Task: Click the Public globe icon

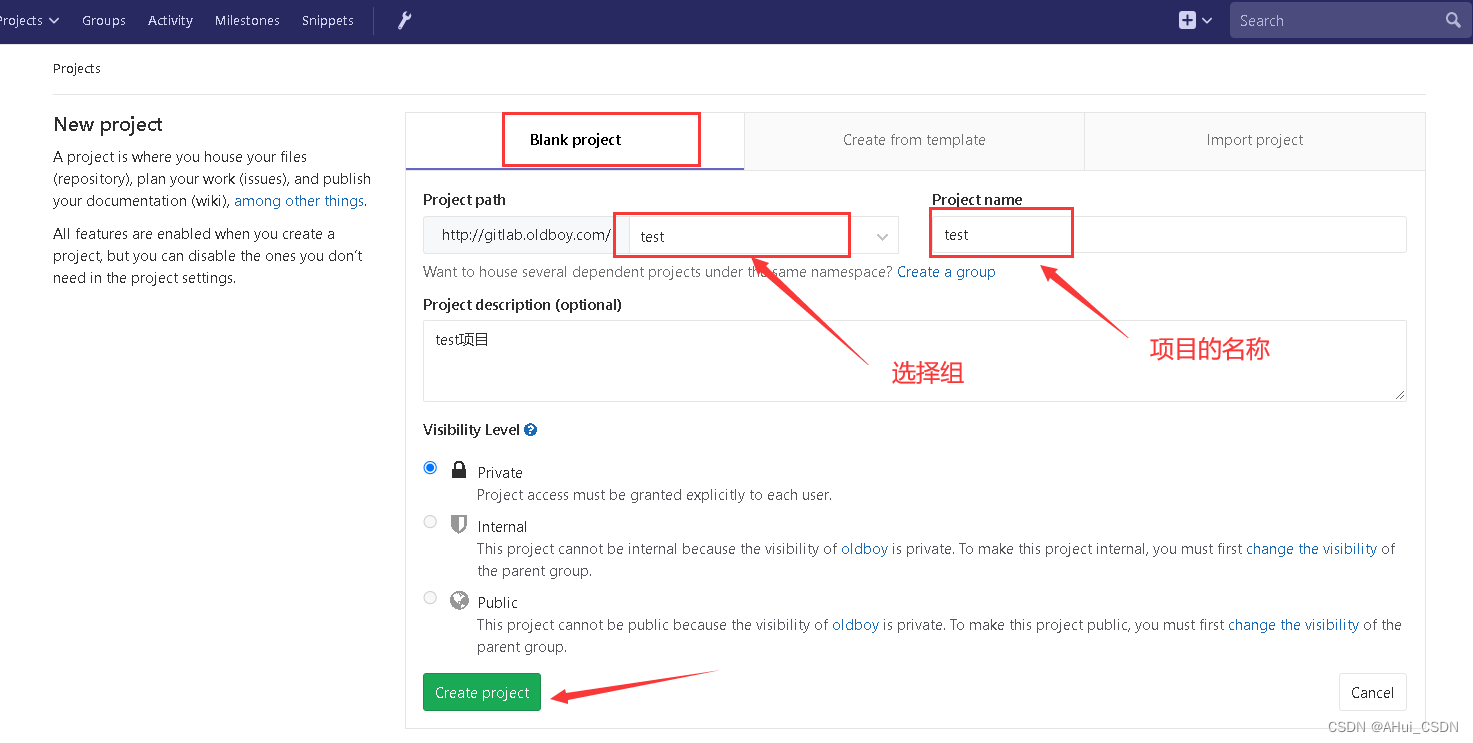Action: [459, 600]
